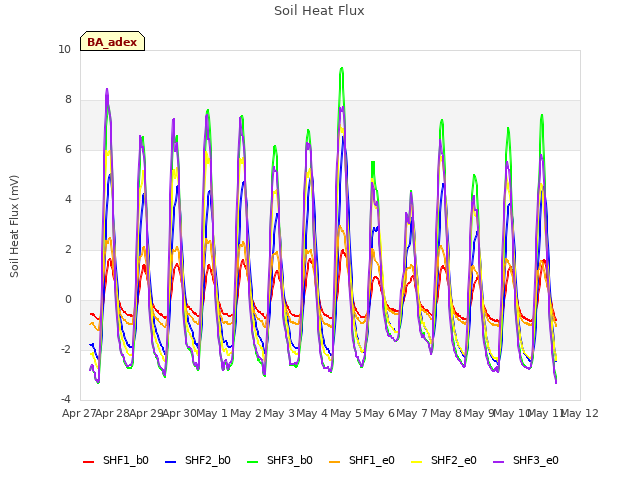This screenshot has width=640, height=480.
Task: Click the y-axis value -4
Action: pyautogui.click(x=65, y=400)
